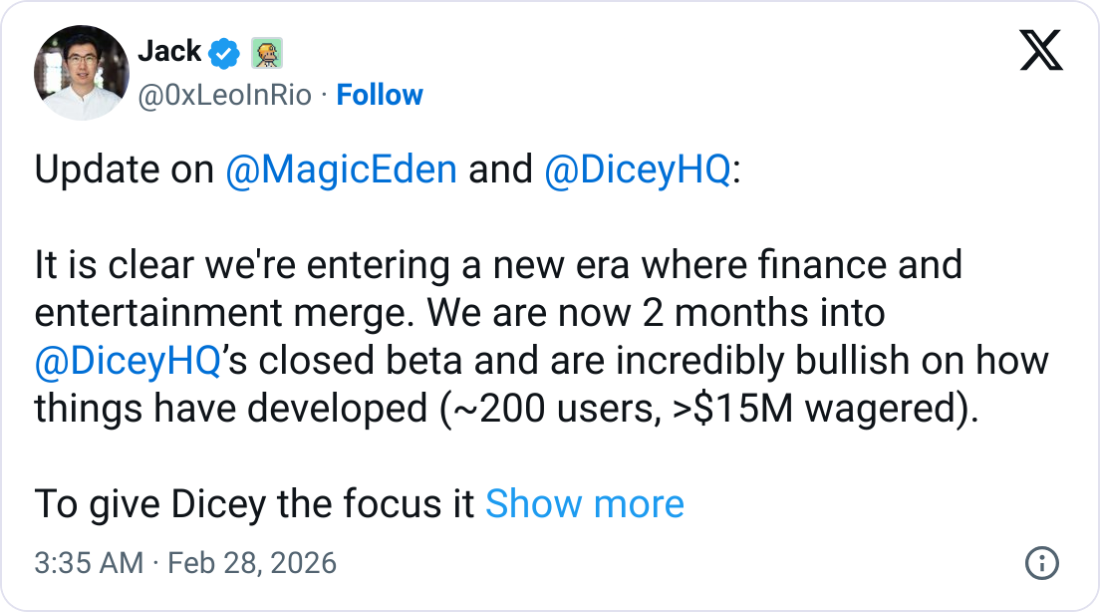
Task: Expand the tweet with Show more
Action: point(585,504)
